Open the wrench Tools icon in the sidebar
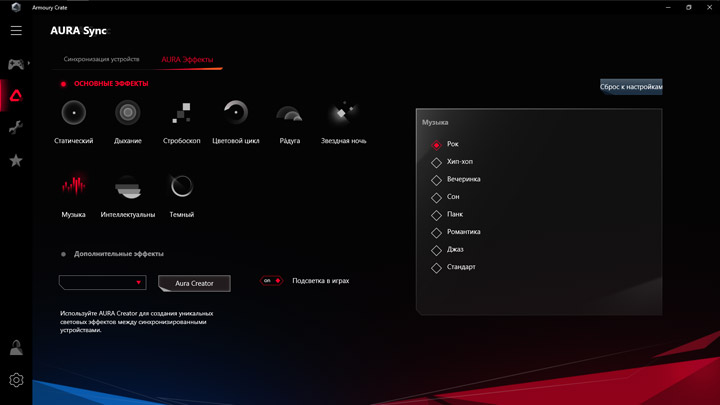 tap(16, 127)
